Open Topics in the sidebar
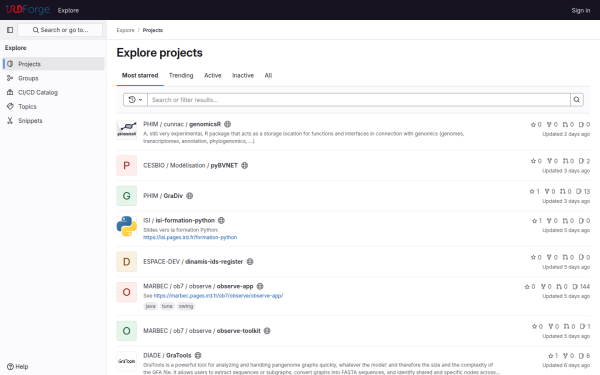This screenshot has height=375, width=600. click(53, 106)
